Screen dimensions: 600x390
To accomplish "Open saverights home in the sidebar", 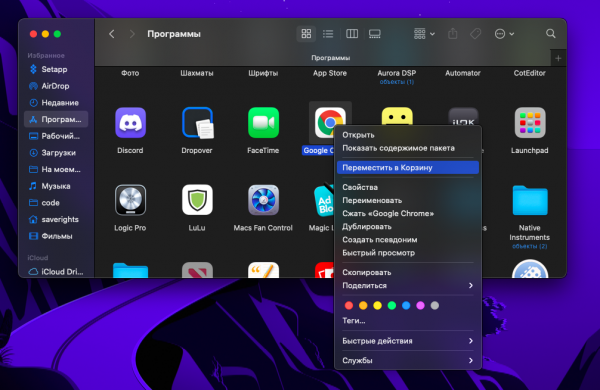I will point(56,219).
